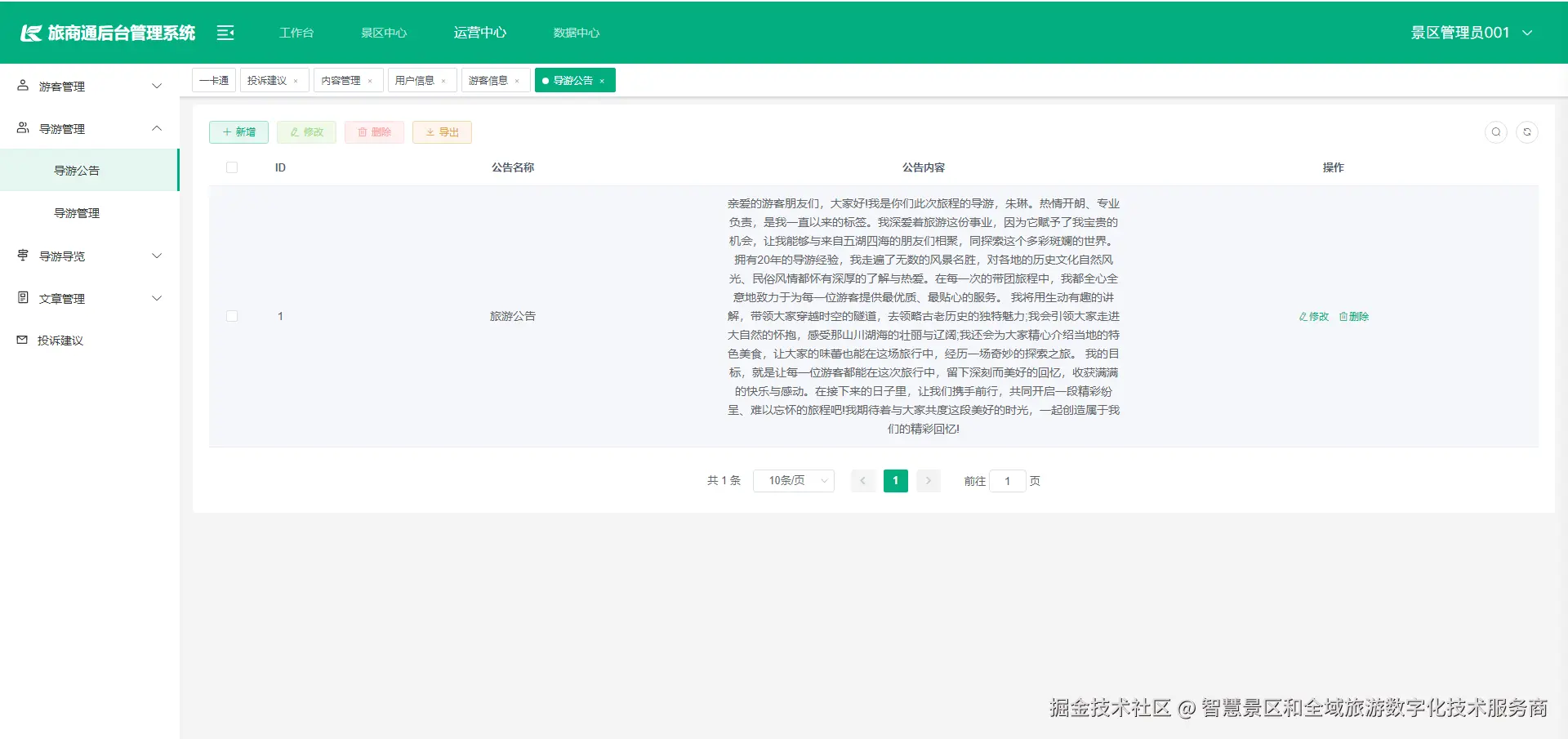Select the 游客管理 sidebar icon

coord(20,85)
